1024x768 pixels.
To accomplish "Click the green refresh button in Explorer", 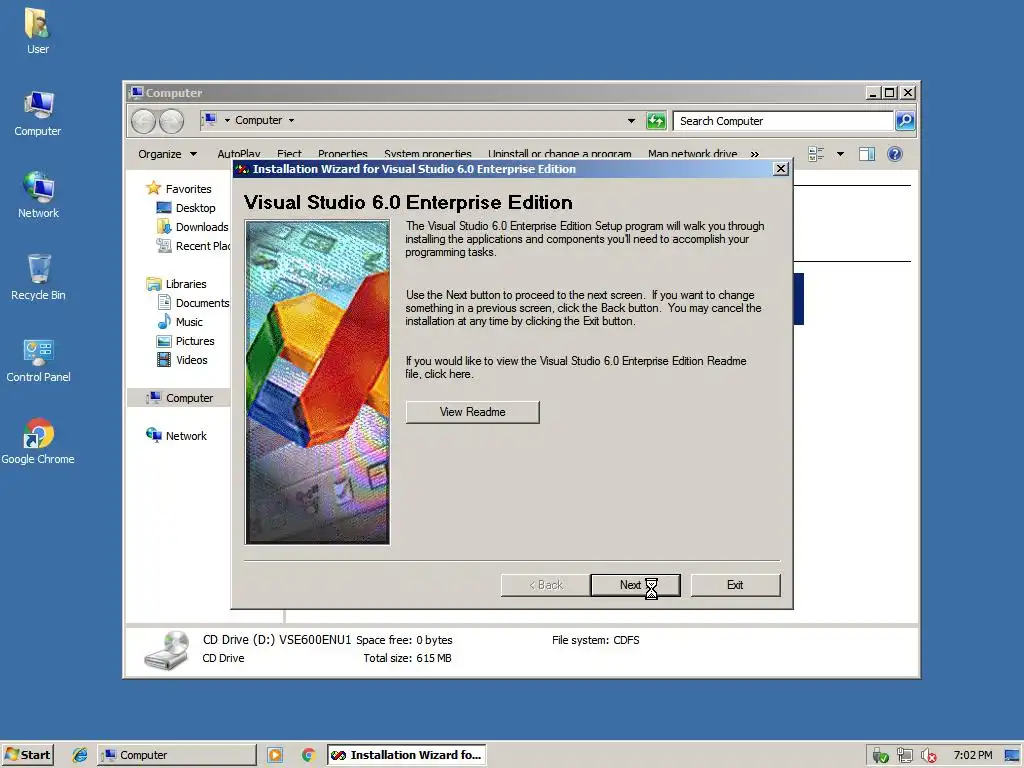I will coord(656,121).
